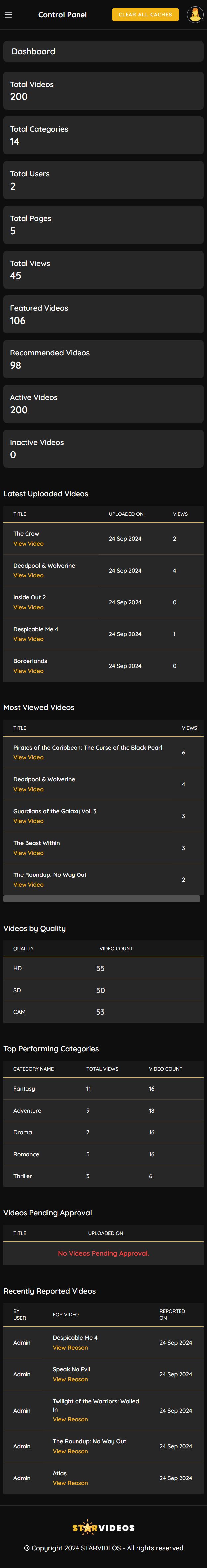Open View Video under Inside Out 2

28,608
